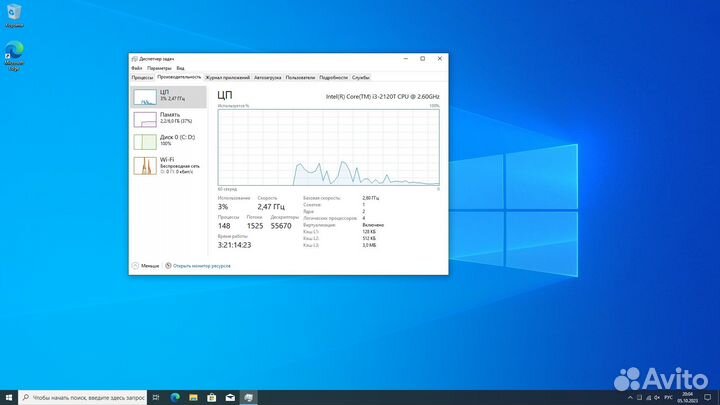Click the 148 processes value
The height and width of the screenshot is (405, 720).
click(224, 226)
